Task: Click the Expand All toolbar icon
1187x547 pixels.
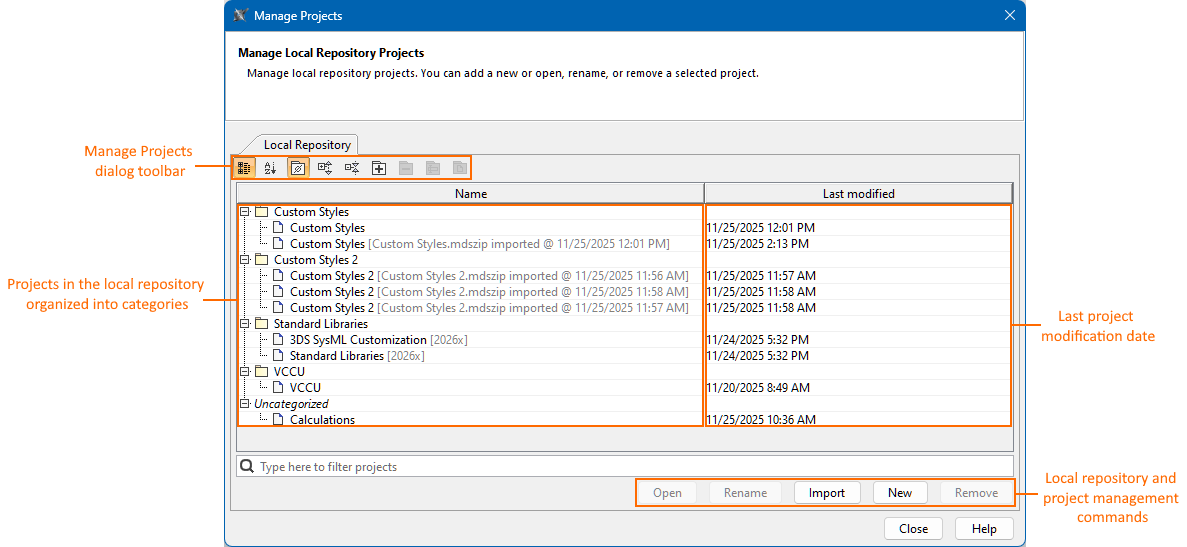Action: [325, 168]
